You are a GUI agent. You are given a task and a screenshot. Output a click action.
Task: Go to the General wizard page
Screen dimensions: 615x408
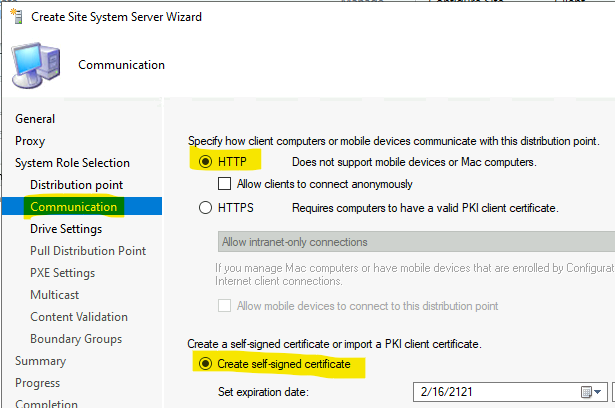pos(35,119)
